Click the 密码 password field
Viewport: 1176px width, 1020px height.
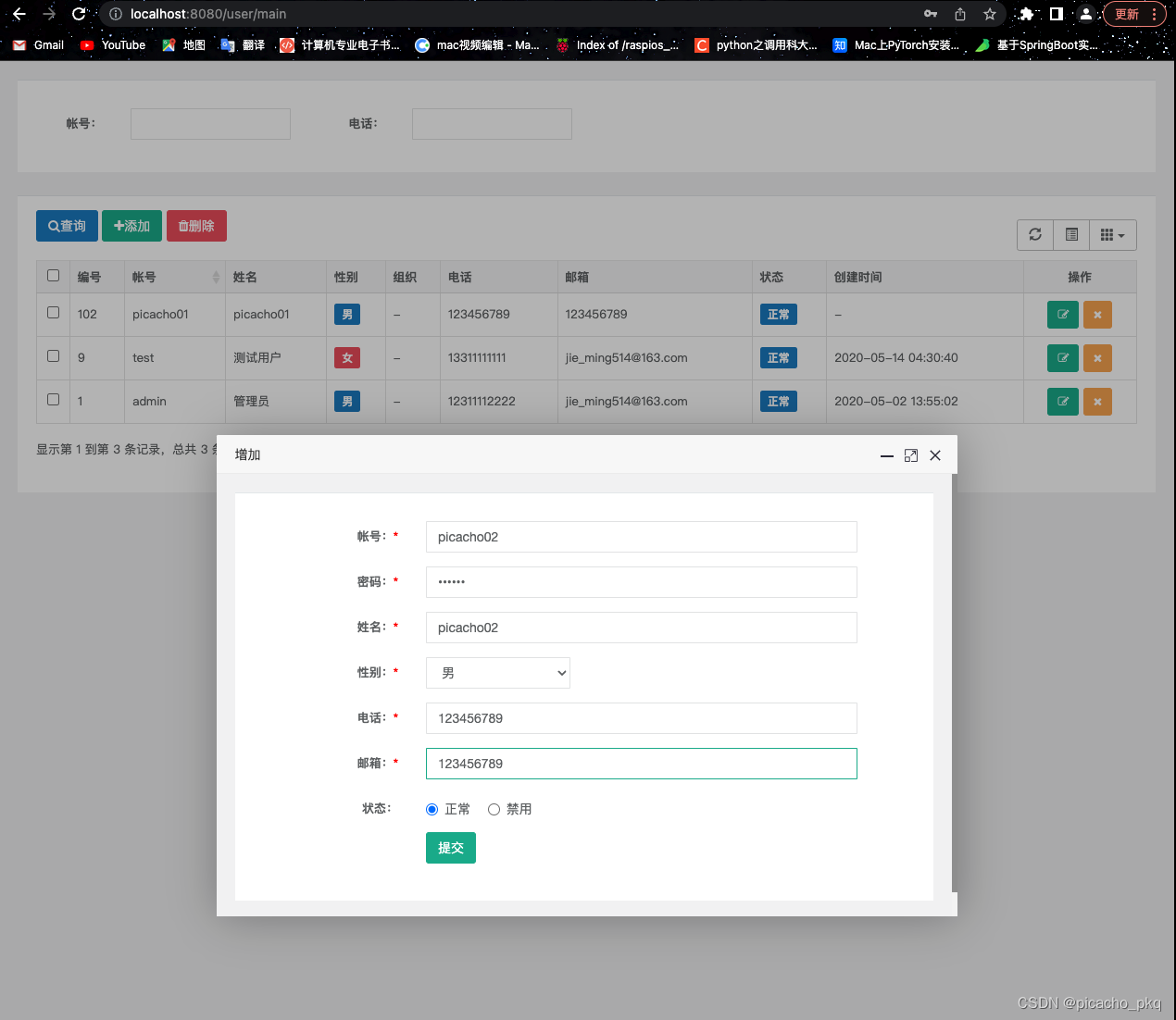tap(642, 582)
